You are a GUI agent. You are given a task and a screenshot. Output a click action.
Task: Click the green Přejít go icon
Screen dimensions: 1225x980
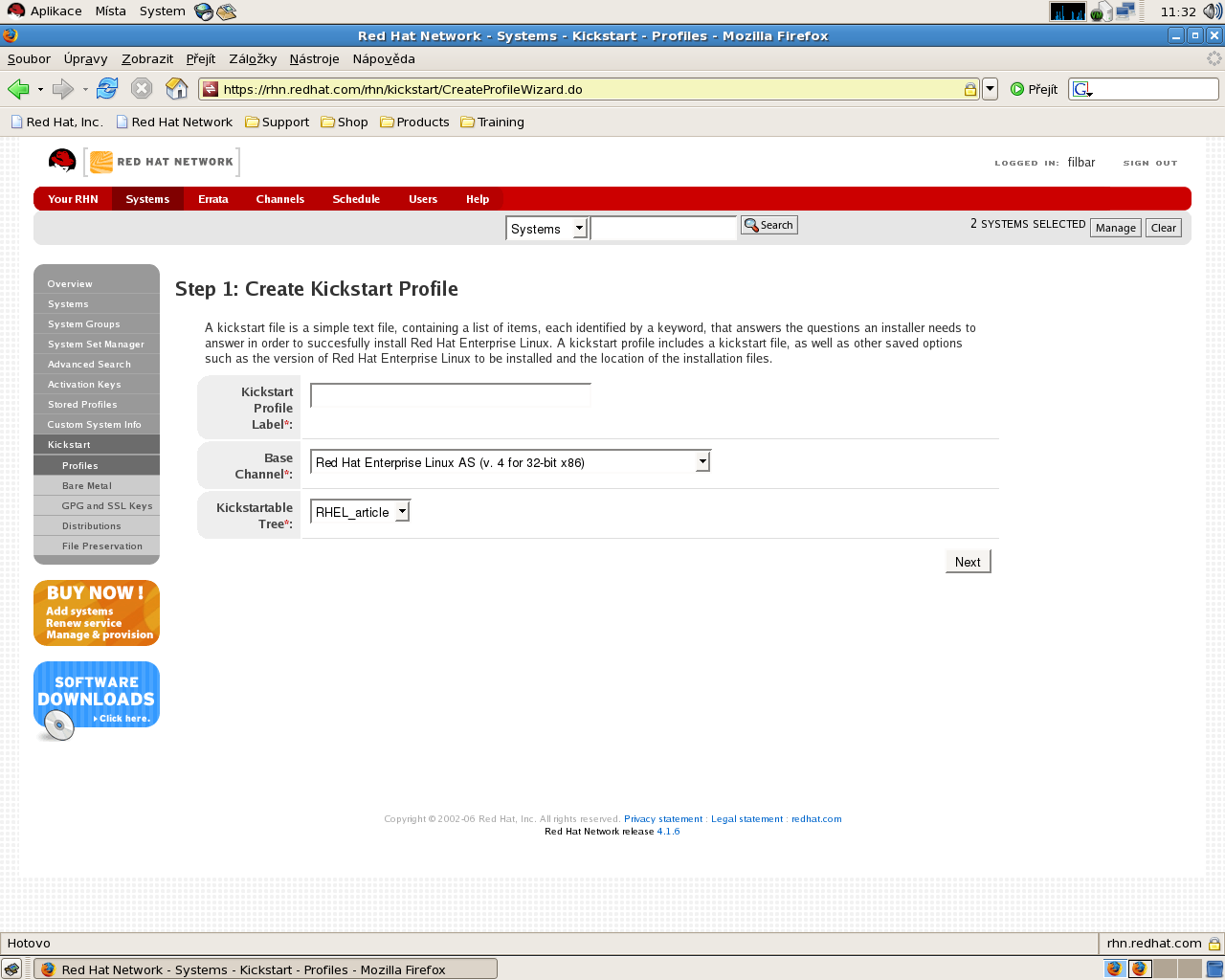click(1017, 89)
